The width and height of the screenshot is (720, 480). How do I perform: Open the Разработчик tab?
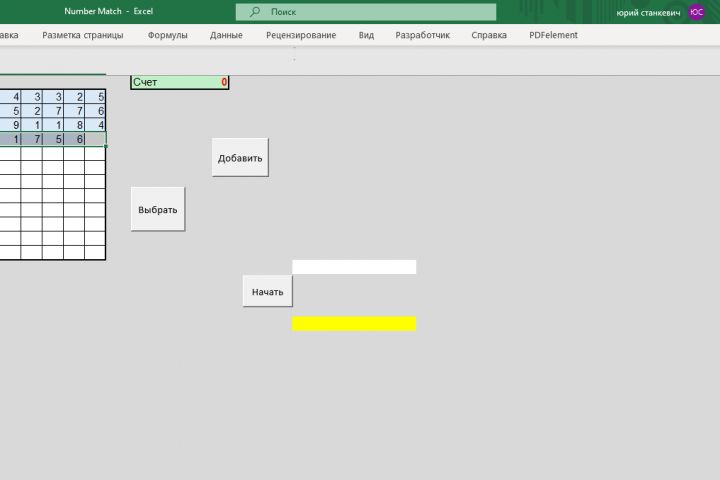point(422,35)
